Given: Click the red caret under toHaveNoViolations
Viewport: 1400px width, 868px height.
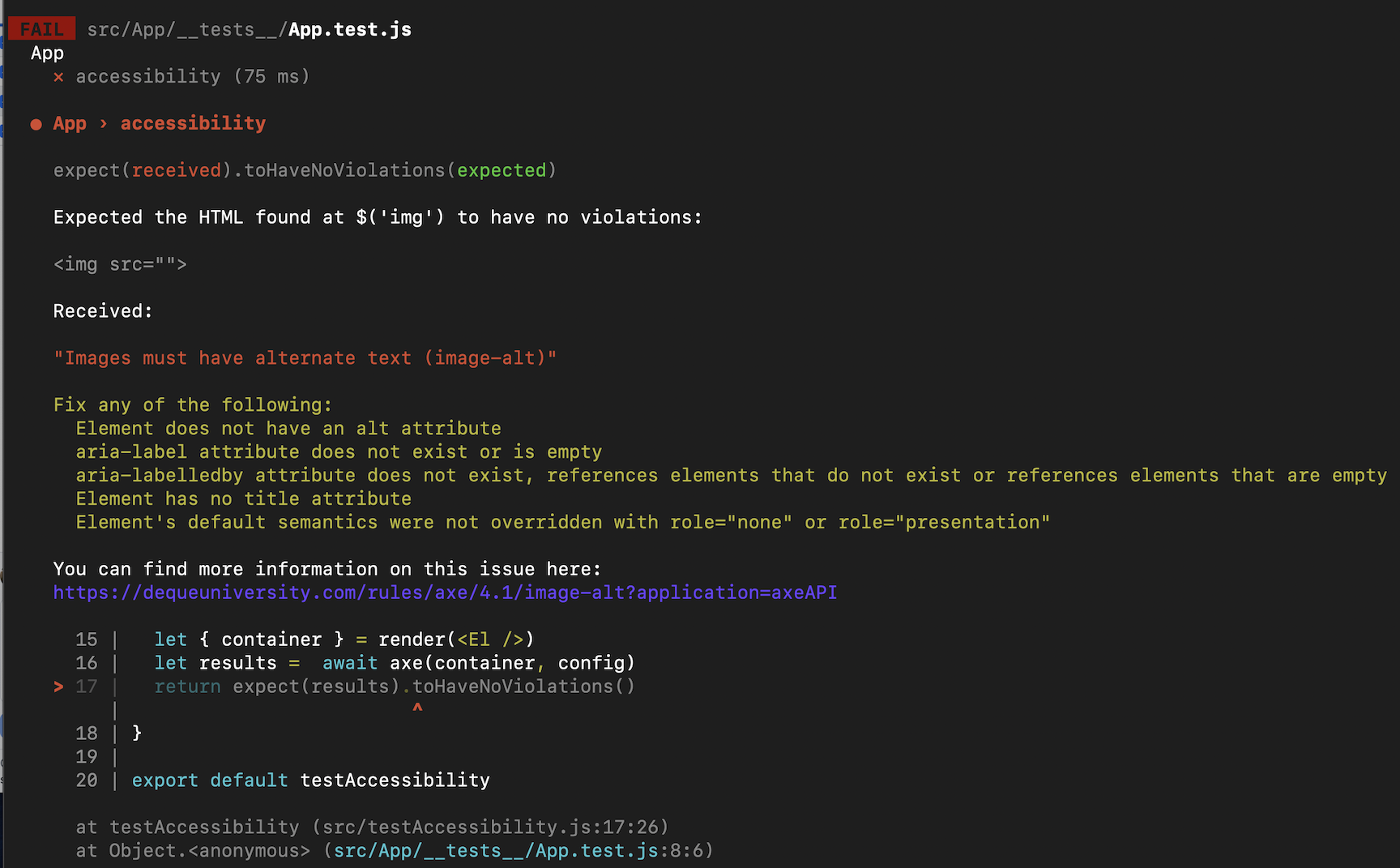Looking at the screenshot, I should coord(417,708).
